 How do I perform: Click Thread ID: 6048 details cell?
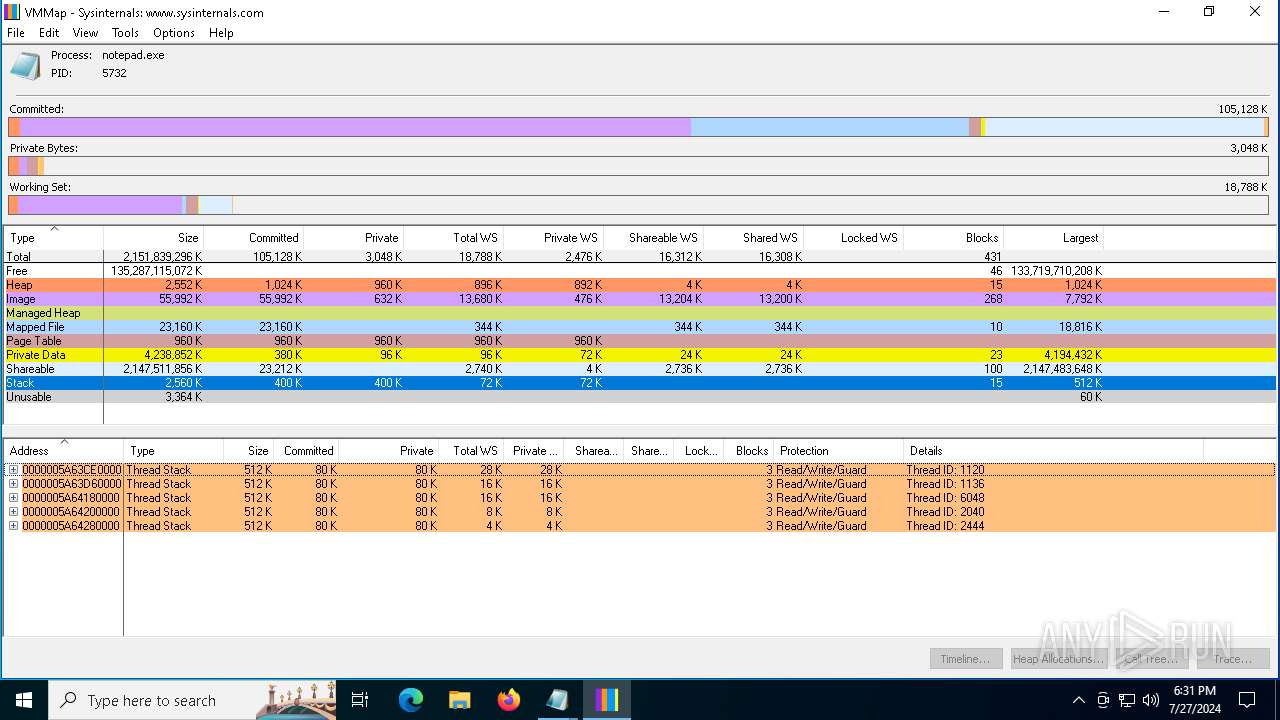pyautogui.click(x=945, y=498)
